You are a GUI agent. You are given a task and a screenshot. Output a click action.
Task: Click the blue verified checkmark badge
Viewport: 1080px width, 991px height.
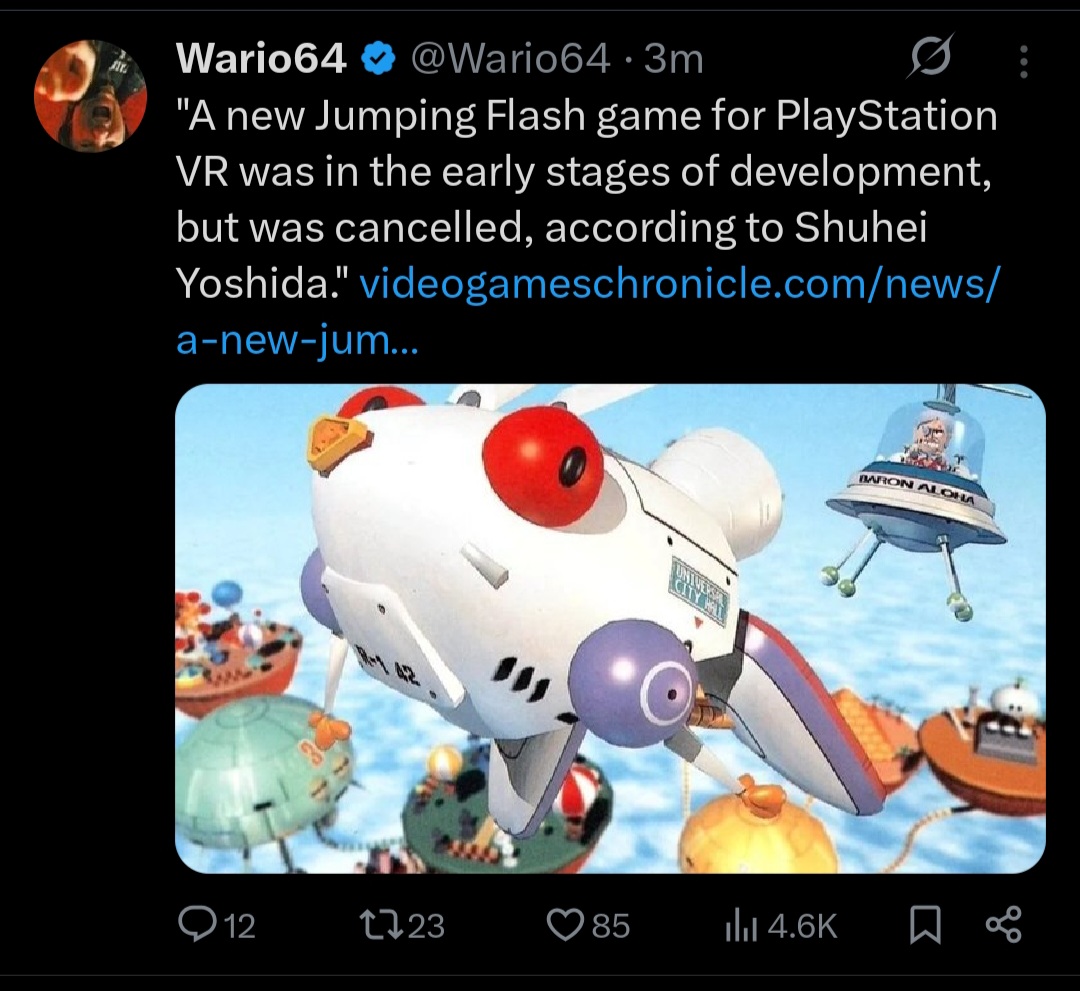coord(377,59)
